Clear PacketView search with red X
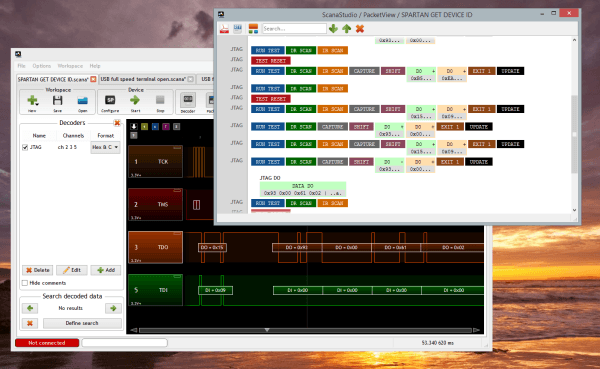 pyautogui.click(x=360, y=28)
